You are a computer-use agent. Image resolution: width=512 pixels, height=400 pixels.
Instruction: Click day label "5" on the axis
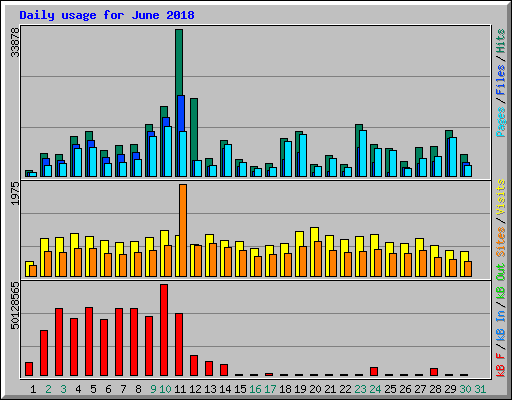point(93,389)
